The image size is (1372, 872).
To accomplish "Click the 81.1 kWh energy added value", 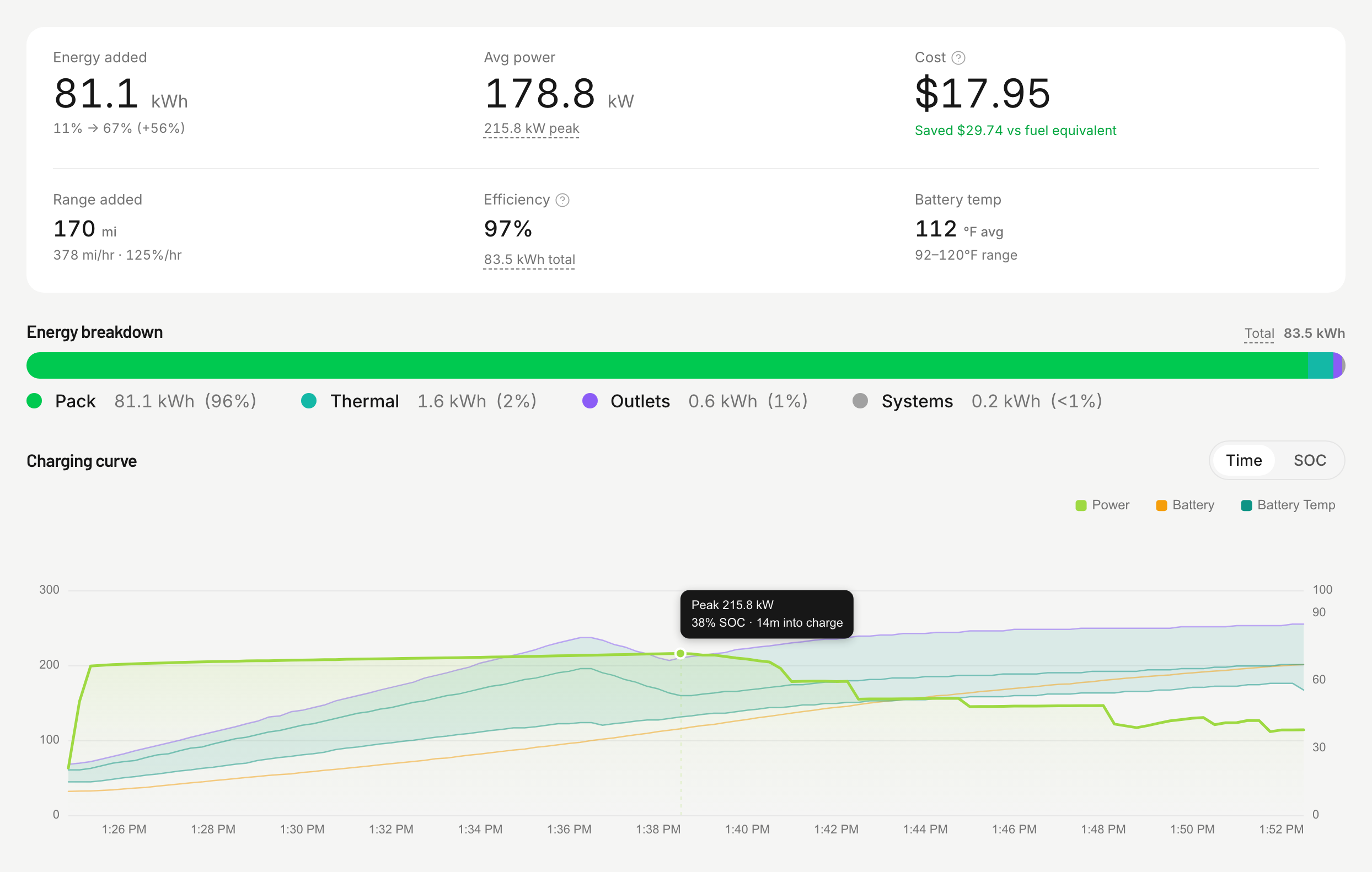I will (120, 93).
